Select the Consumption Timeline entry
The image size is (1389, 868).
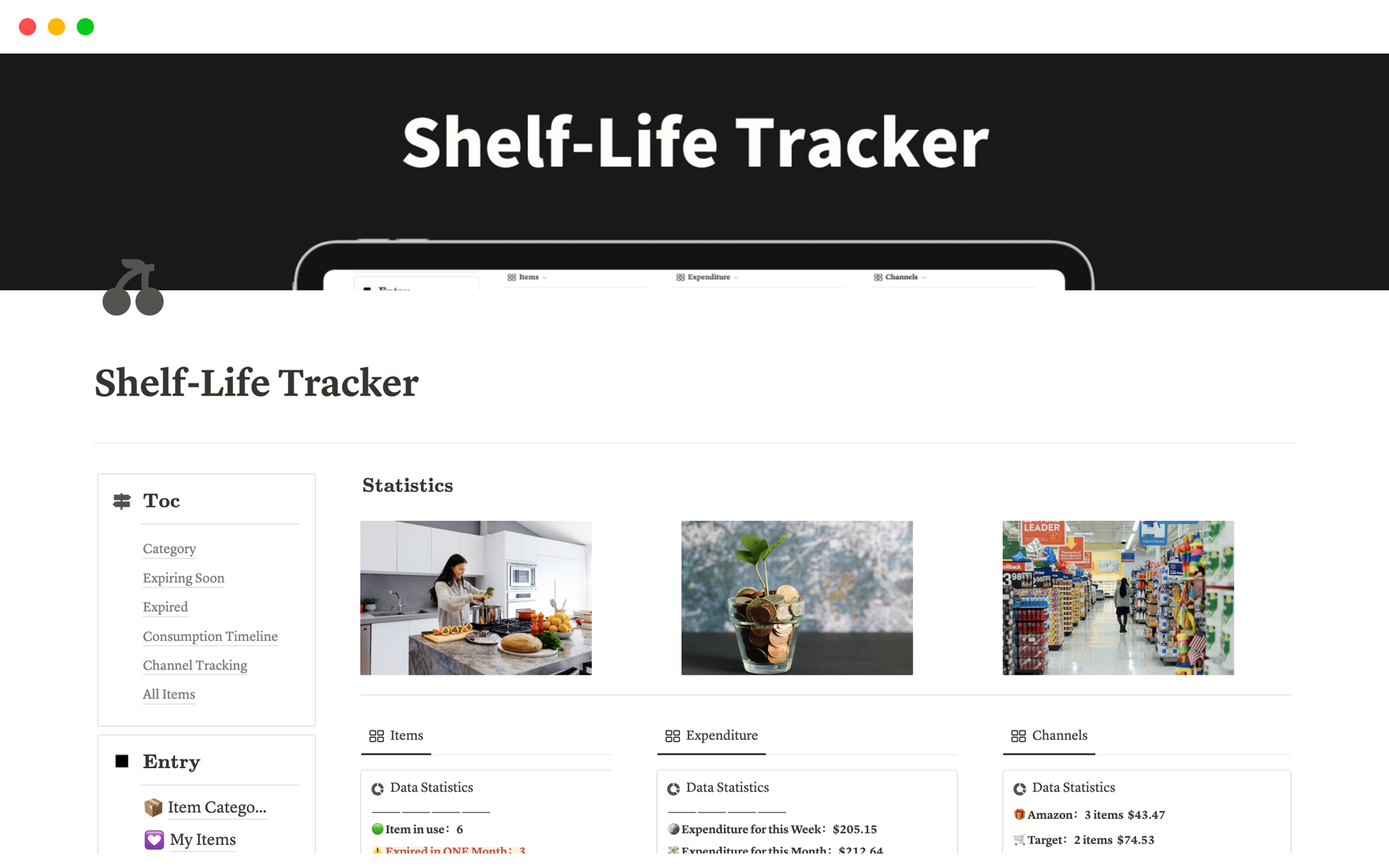coord(211,636)
